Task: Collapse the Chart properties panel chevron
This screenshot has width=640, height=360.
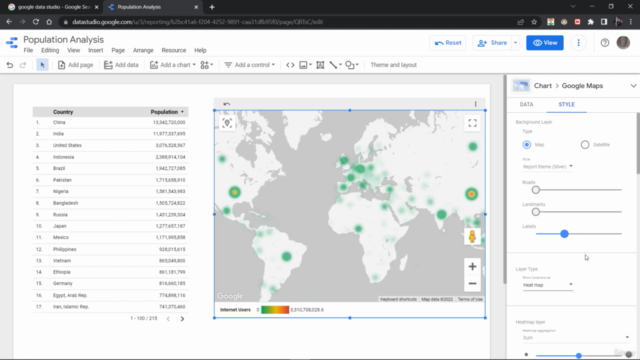Action: [633, 86]
